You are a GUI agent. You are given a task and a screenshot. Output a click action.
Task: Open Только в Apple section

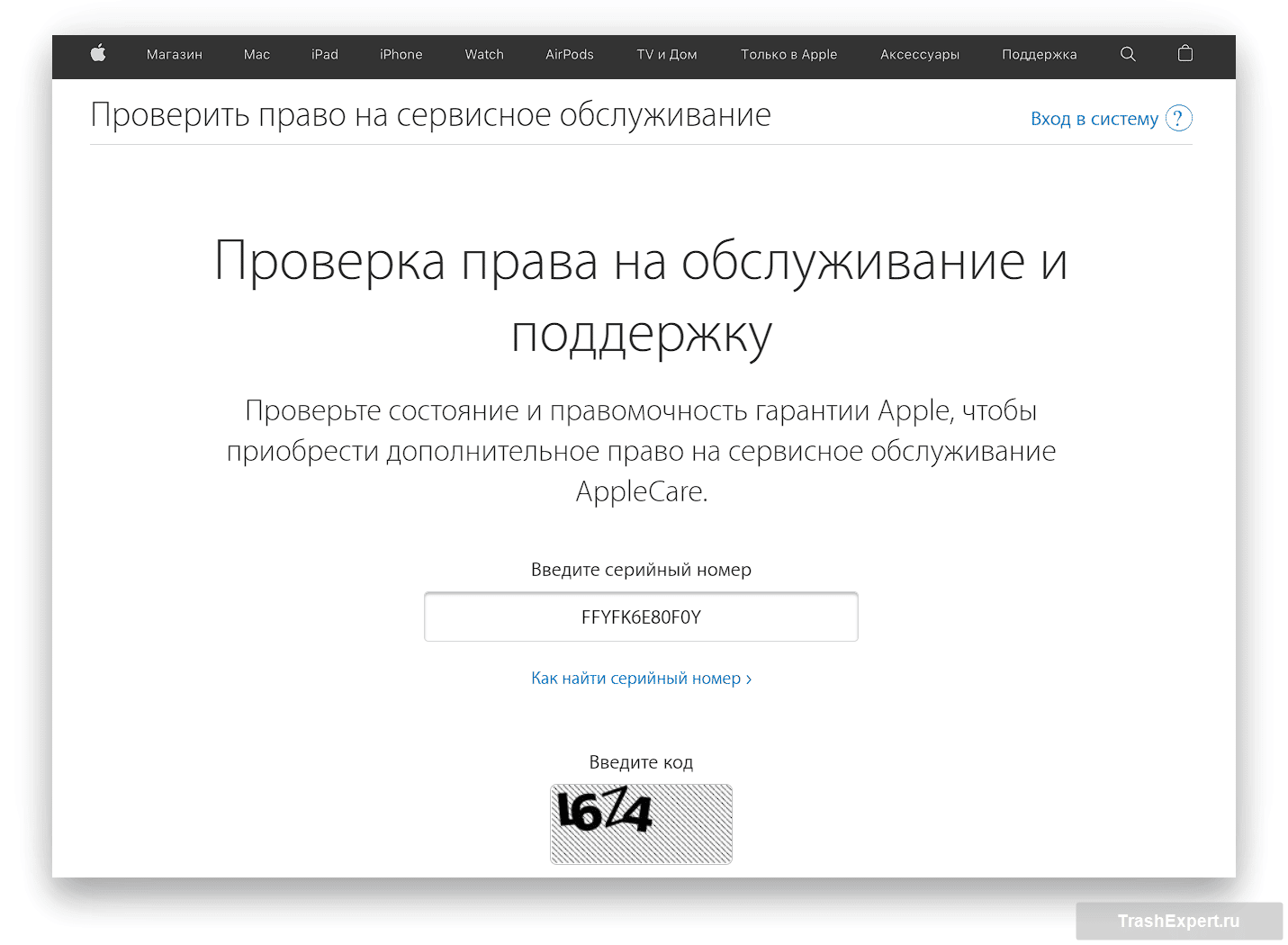tap(789, 55)
